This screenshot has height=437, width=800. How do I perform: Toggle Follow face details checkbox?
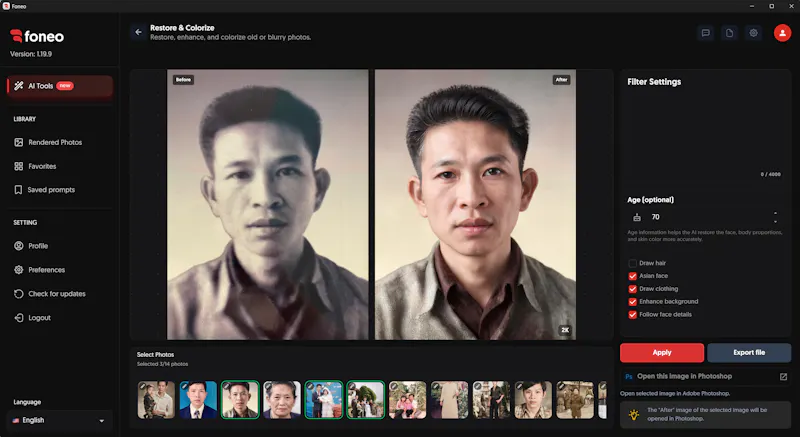tap(633, 315)
